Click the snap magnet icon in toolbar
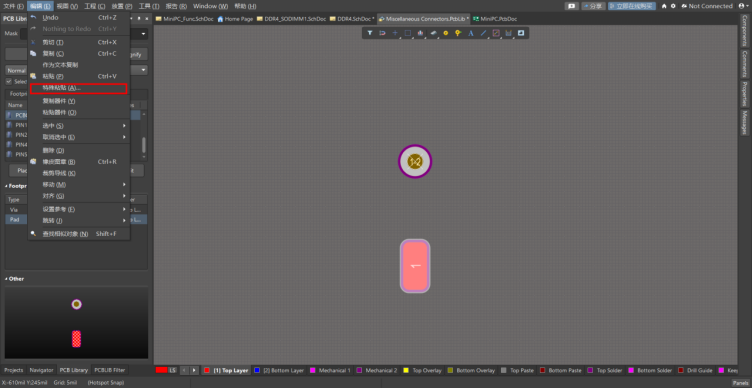 pos(382,33)
